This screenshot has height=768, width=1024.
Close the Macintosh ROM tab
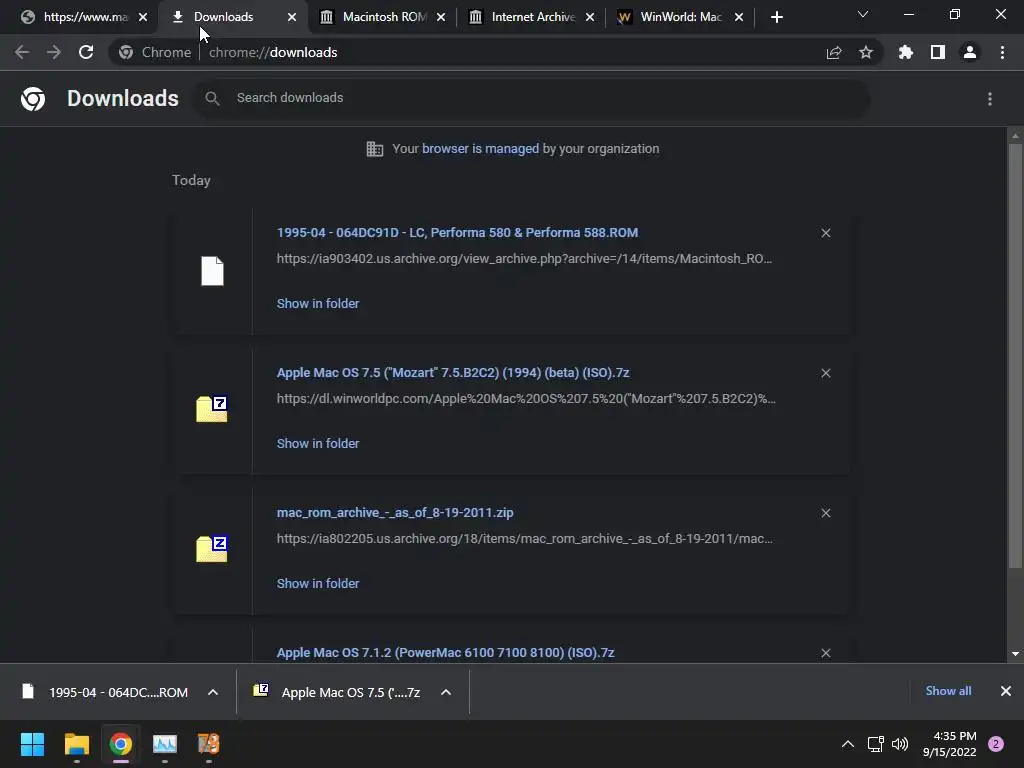pyautogui.click(x=441, y=17)
